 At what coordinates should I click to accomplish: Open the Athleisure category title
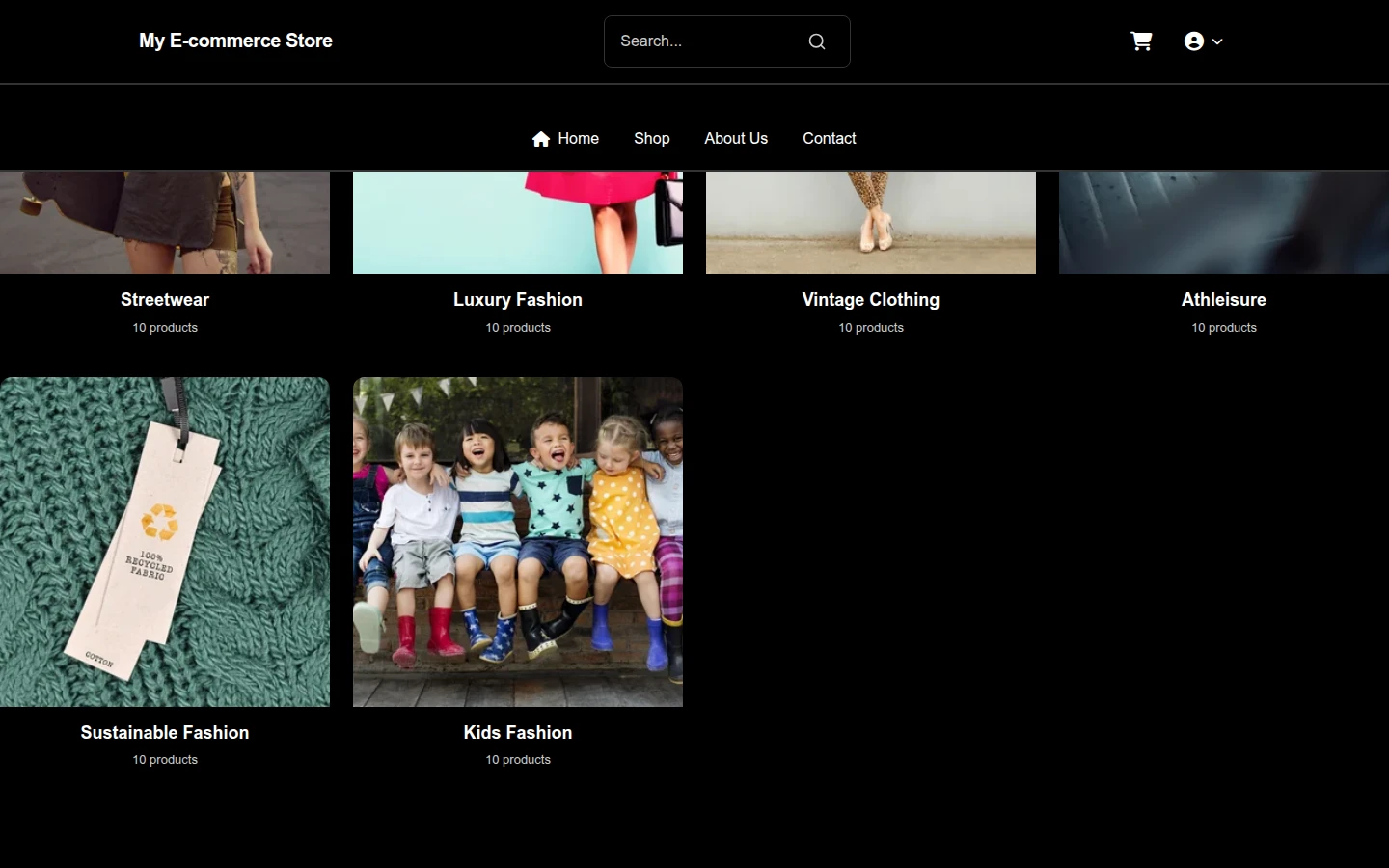tap(1224, 300)
